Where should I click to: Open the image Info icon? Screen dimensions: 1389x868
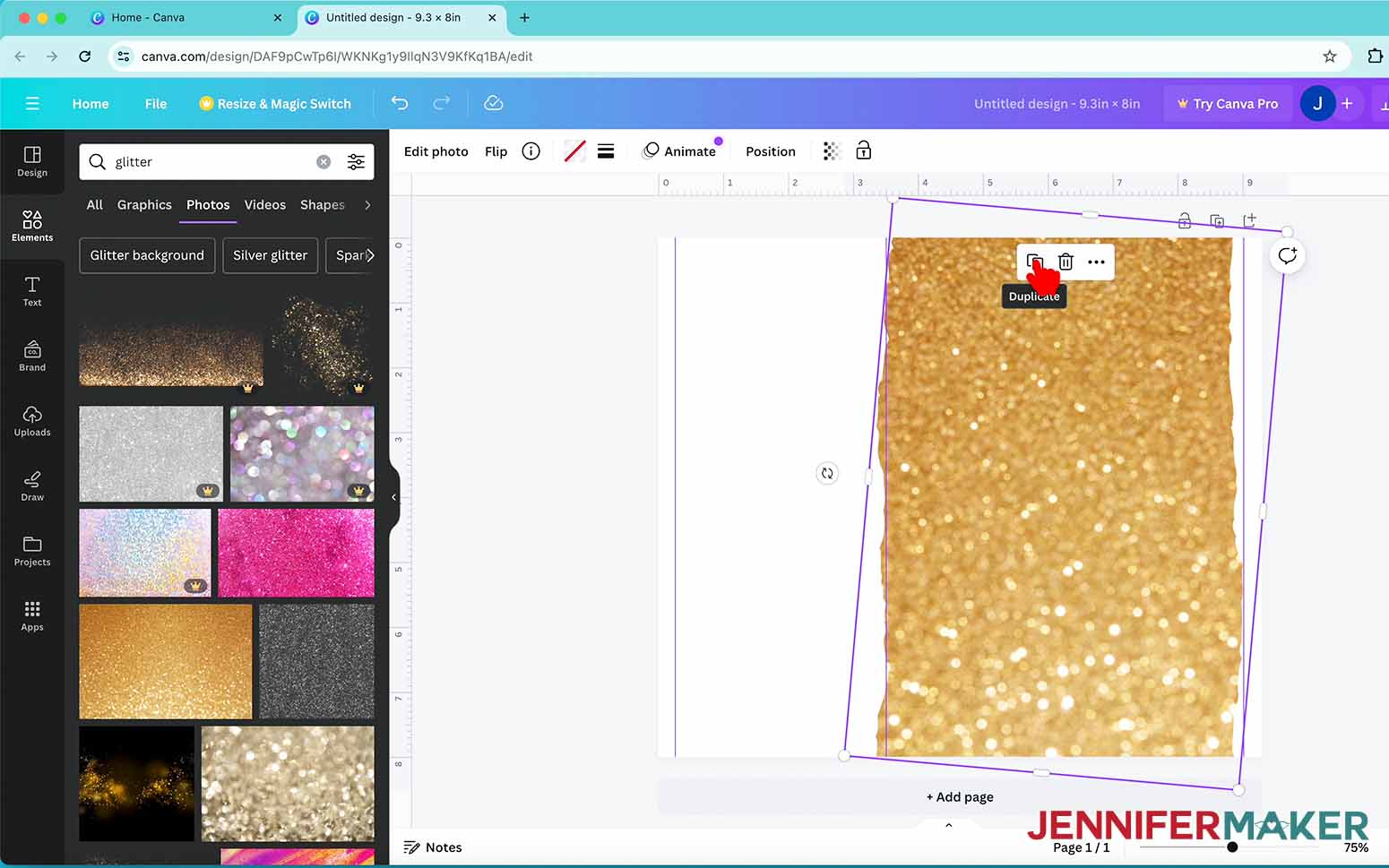(x=531, y=151)
